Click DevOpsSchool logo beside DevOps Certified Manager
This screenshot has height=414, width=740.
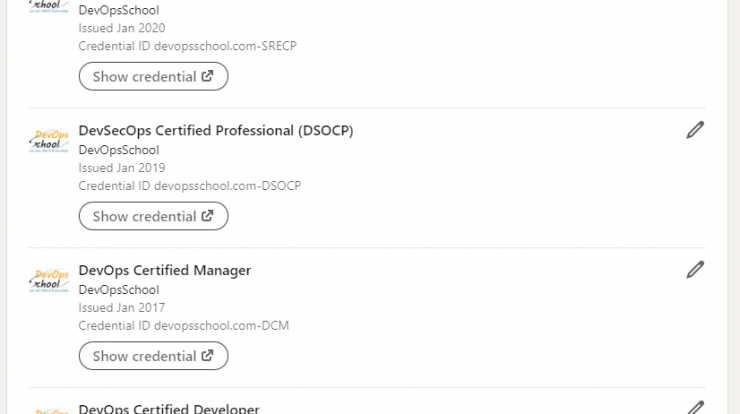49,281
